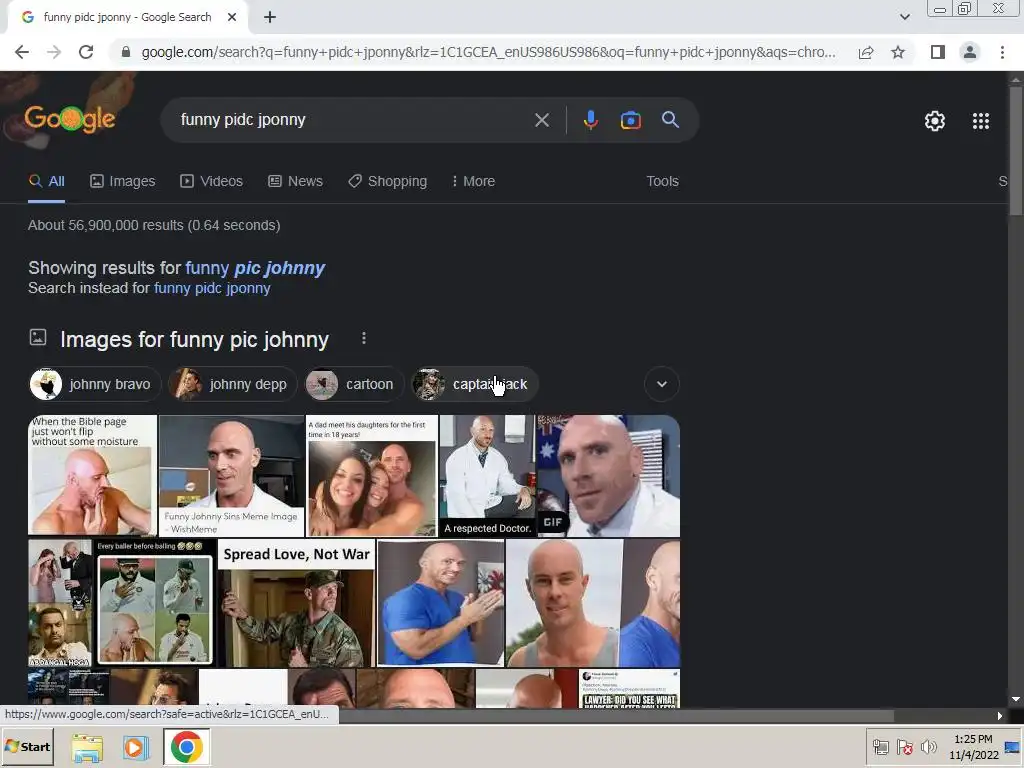
Task: Go back to the previous page
Action: (22, 52)
